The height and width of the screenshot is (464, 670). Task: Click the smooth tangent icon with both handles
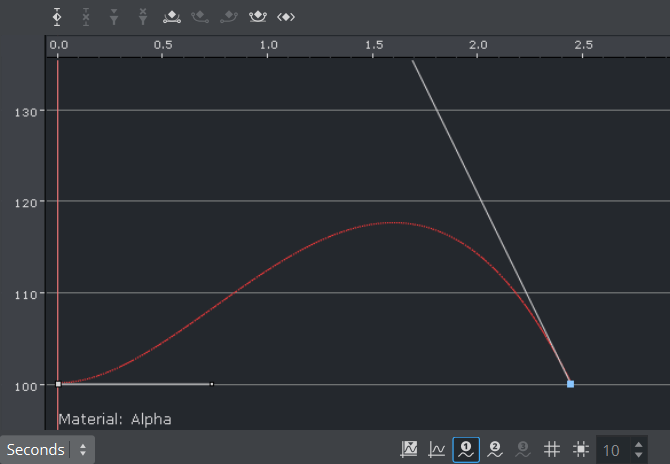coord(258,17)
